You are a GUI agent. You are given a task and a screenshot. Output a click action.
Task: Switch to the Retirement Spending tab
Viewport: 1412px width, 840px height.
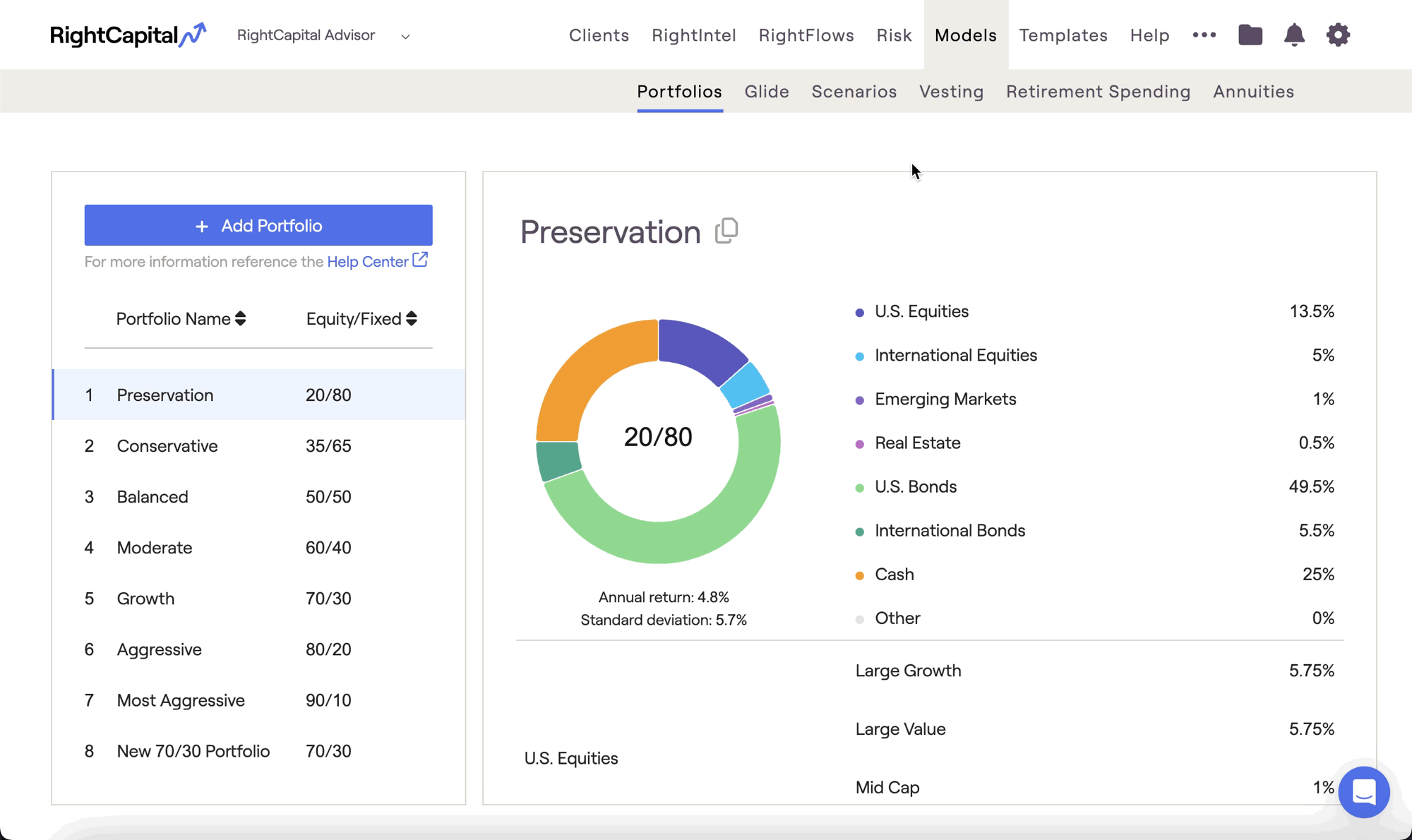(x=1098, y=92)
